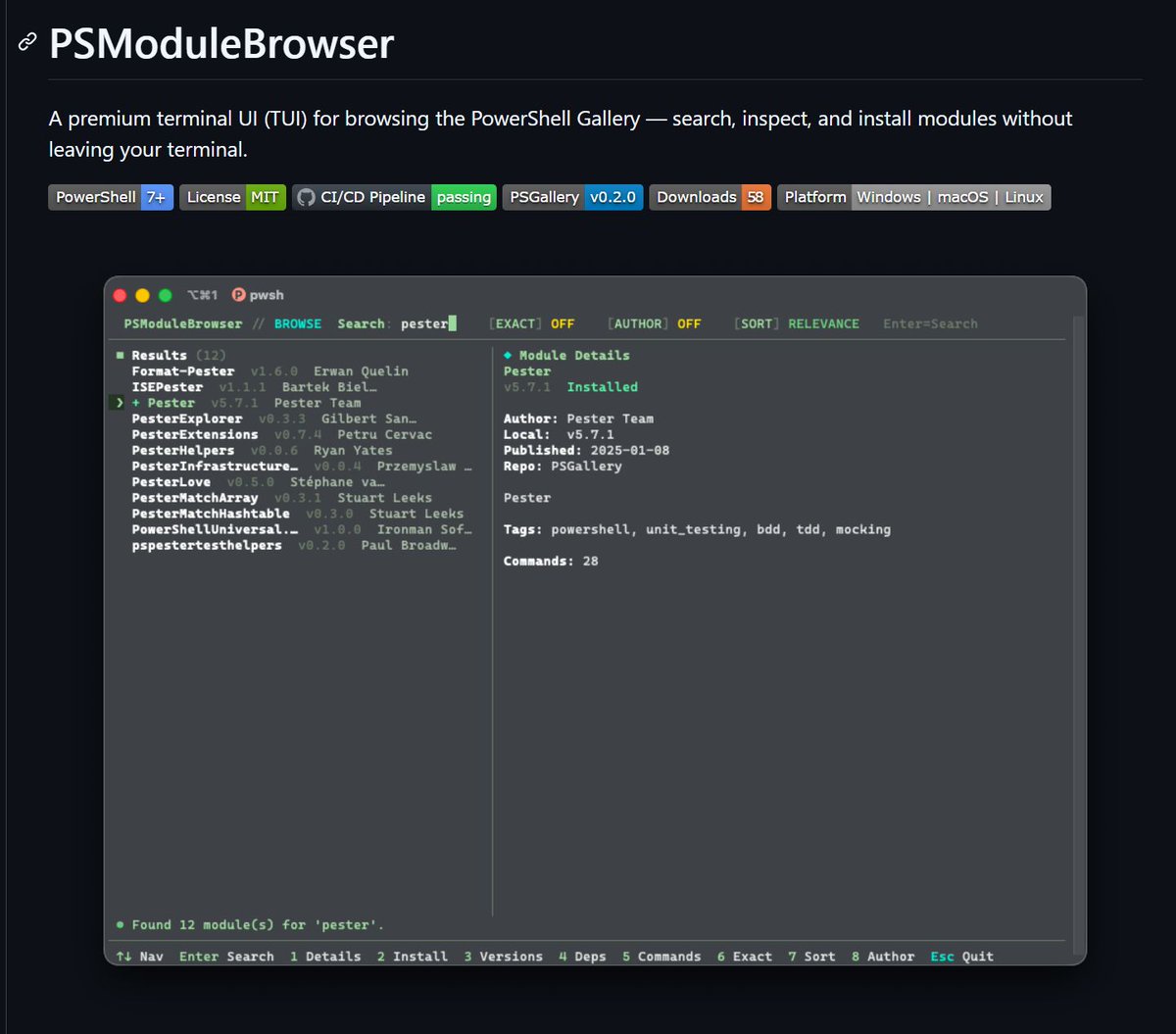The height and width of the screenshot is (1034, 1176).
Task: Click the Tags line with powershell, unit_testing
Action: coord(697,529)
